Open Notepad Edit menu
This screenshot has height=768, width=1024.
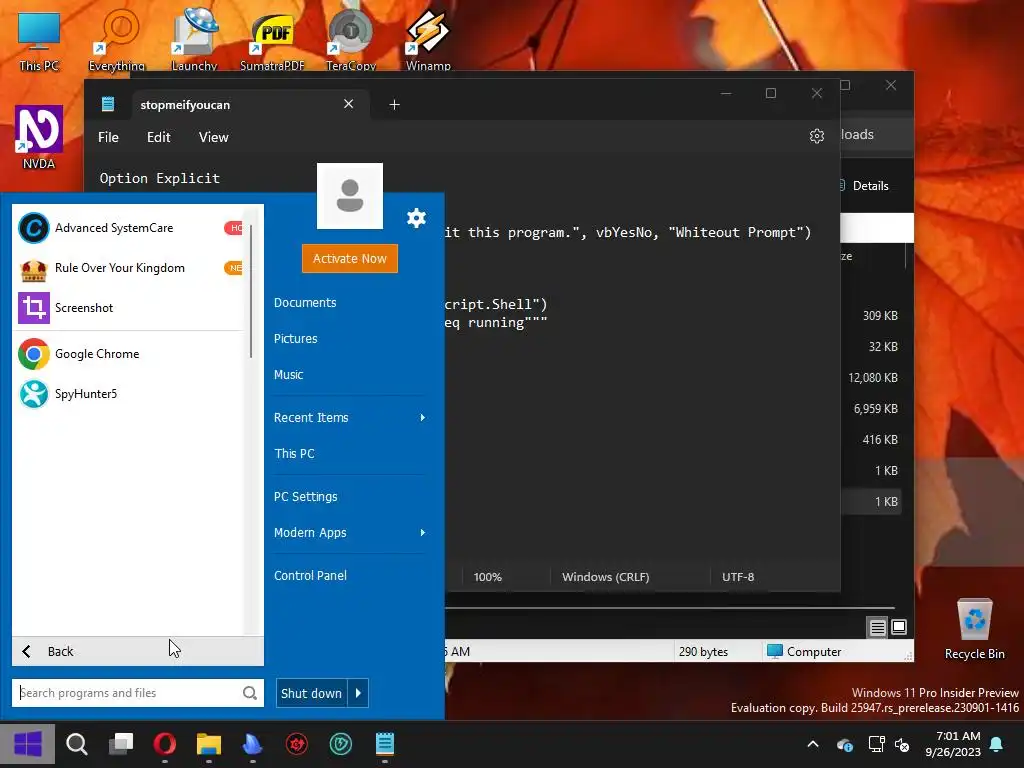coord(159,137)
